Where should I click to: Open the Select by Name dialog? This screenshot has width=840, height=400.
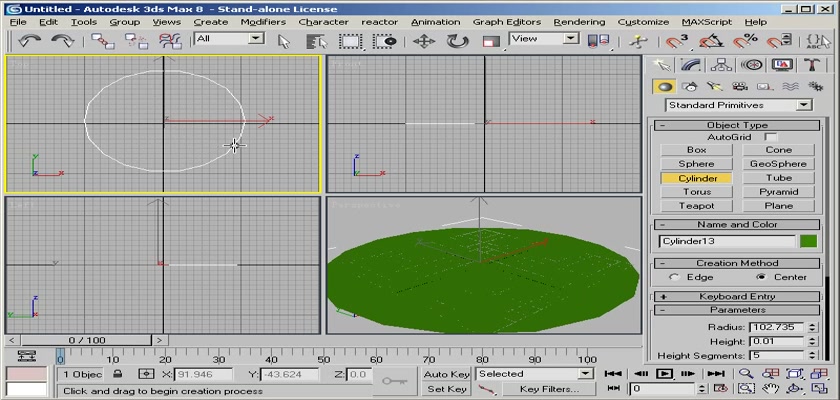317,41
